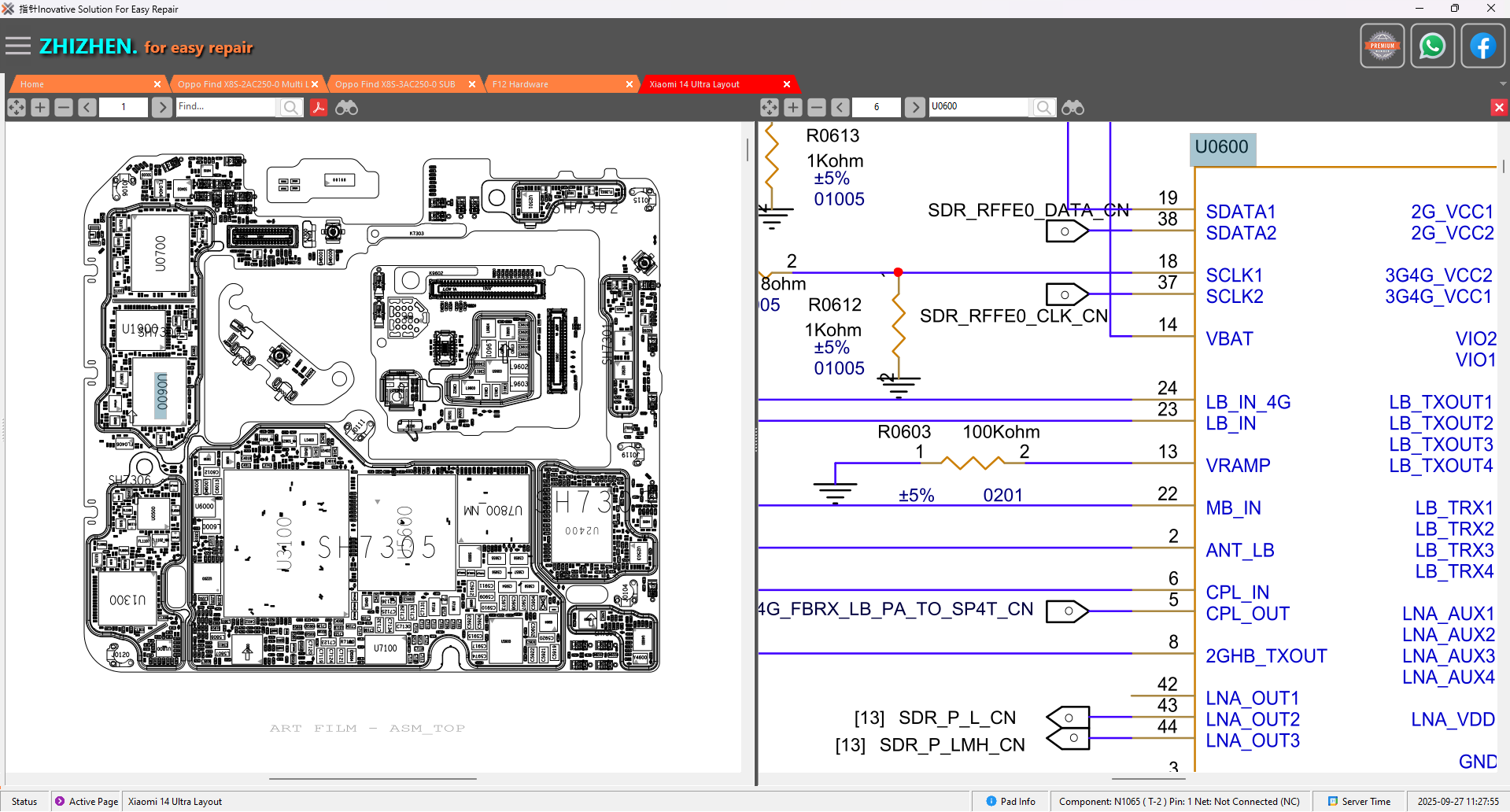
Task: Click the left pane horizontal scrollbar
Action: click(373, 778)
